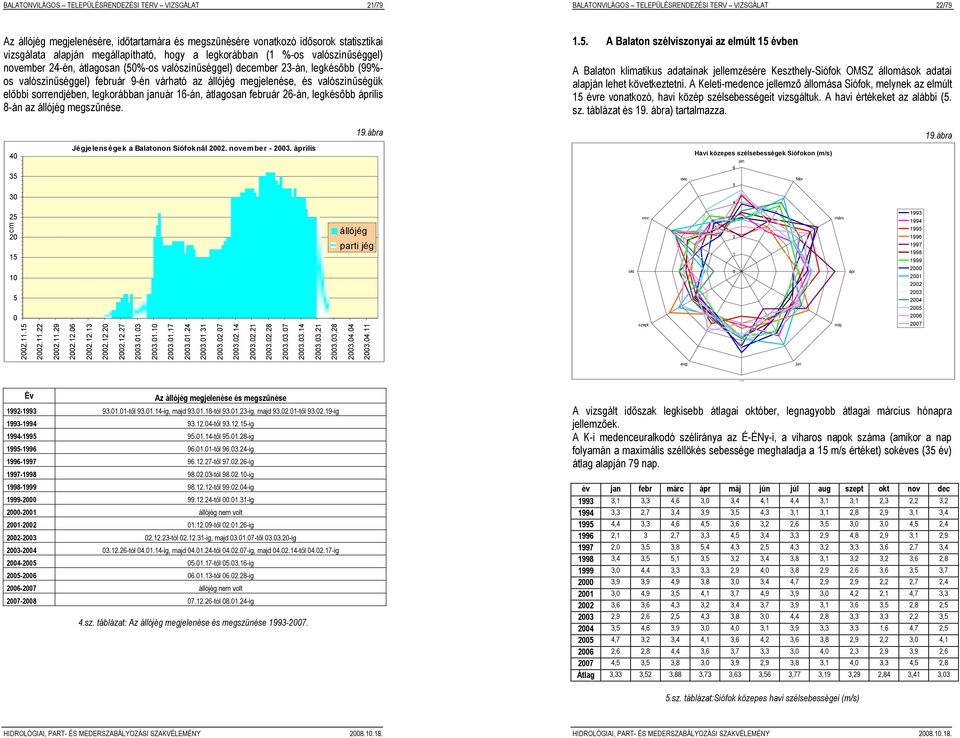Viewport: 960px width, 738px height.
Task: Click the 'Év' column header in the ice table
Action: pyautogui.click(x=29, y=396)
